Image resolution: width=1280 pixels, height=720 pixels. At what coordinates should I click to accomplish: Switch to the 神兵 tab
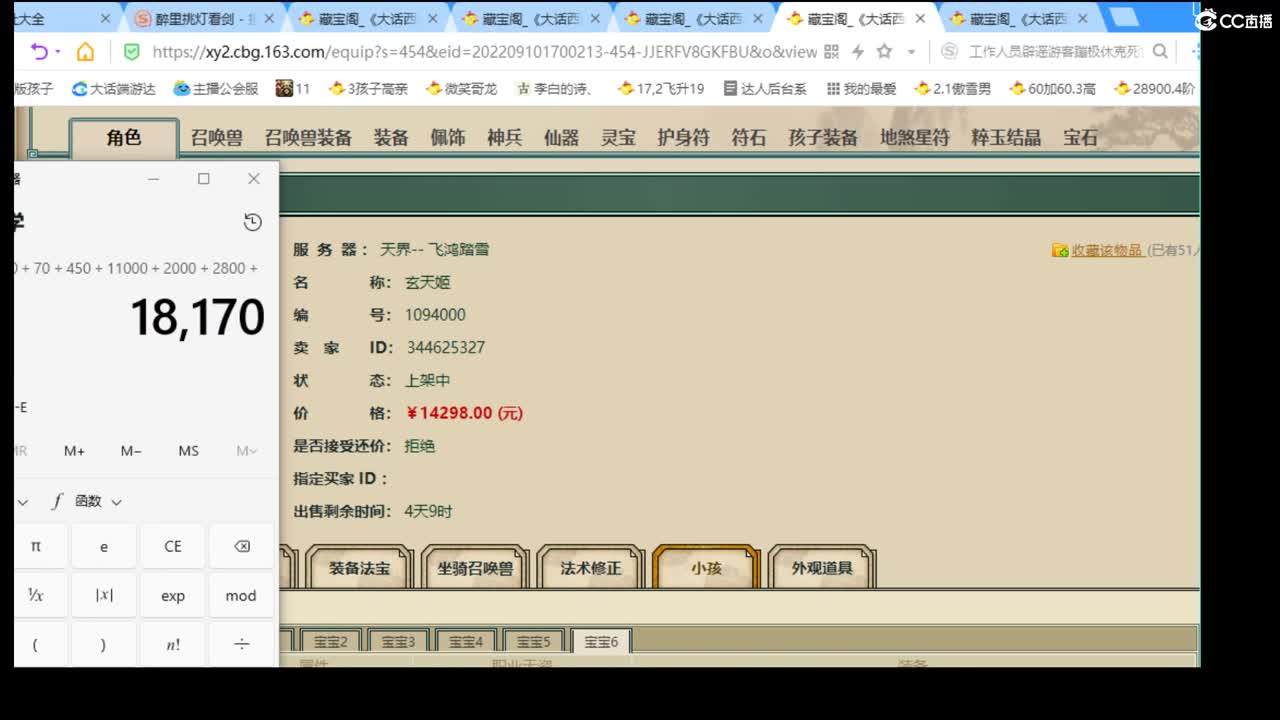coord(505,138)
